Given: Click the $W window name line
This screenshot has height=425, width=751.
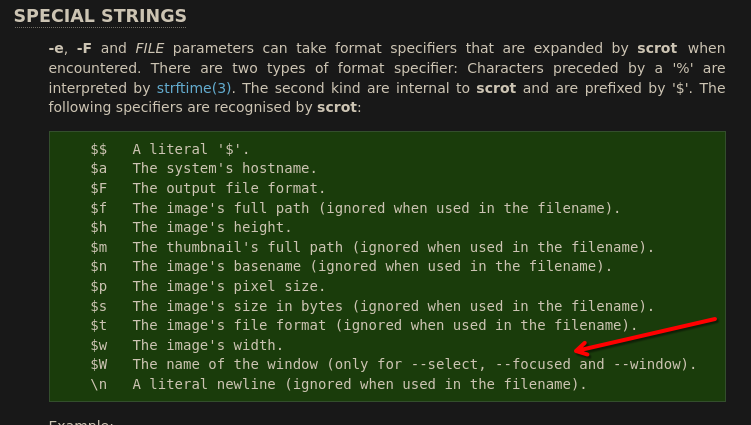Looking at the screenshot, I should (392, 364).
